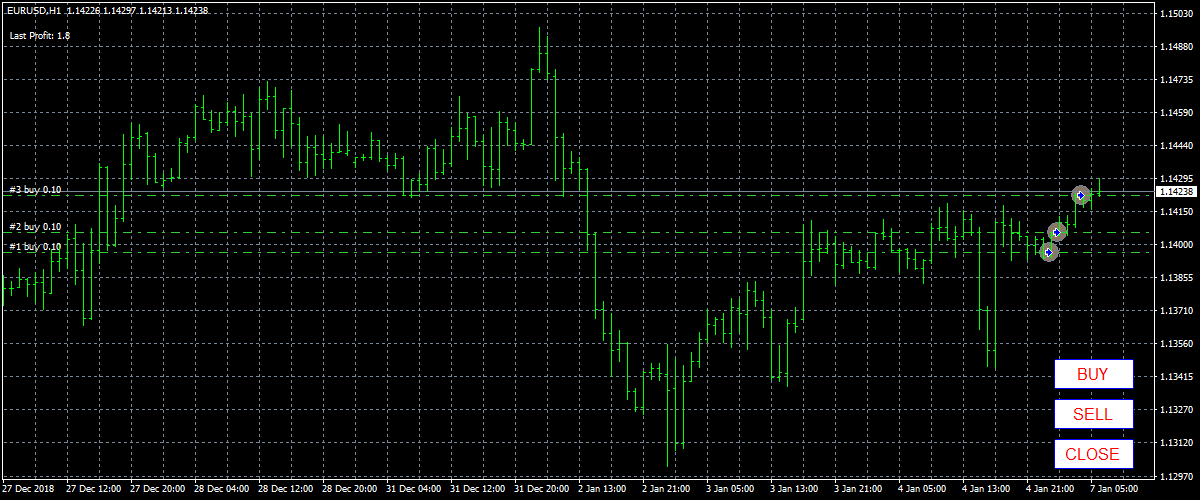This screenshot has width=1200, height=500.
Task: Click the '28 Dec 04:00' time axis label
Action: point(222,490)
